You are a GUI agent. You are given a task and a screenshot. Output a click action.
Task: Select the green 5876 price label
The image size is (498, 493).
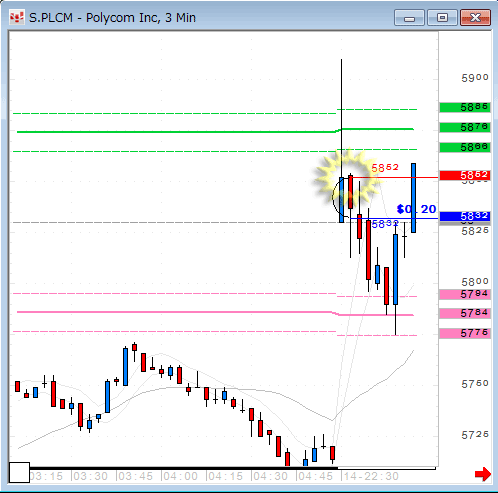click(465, 127)
